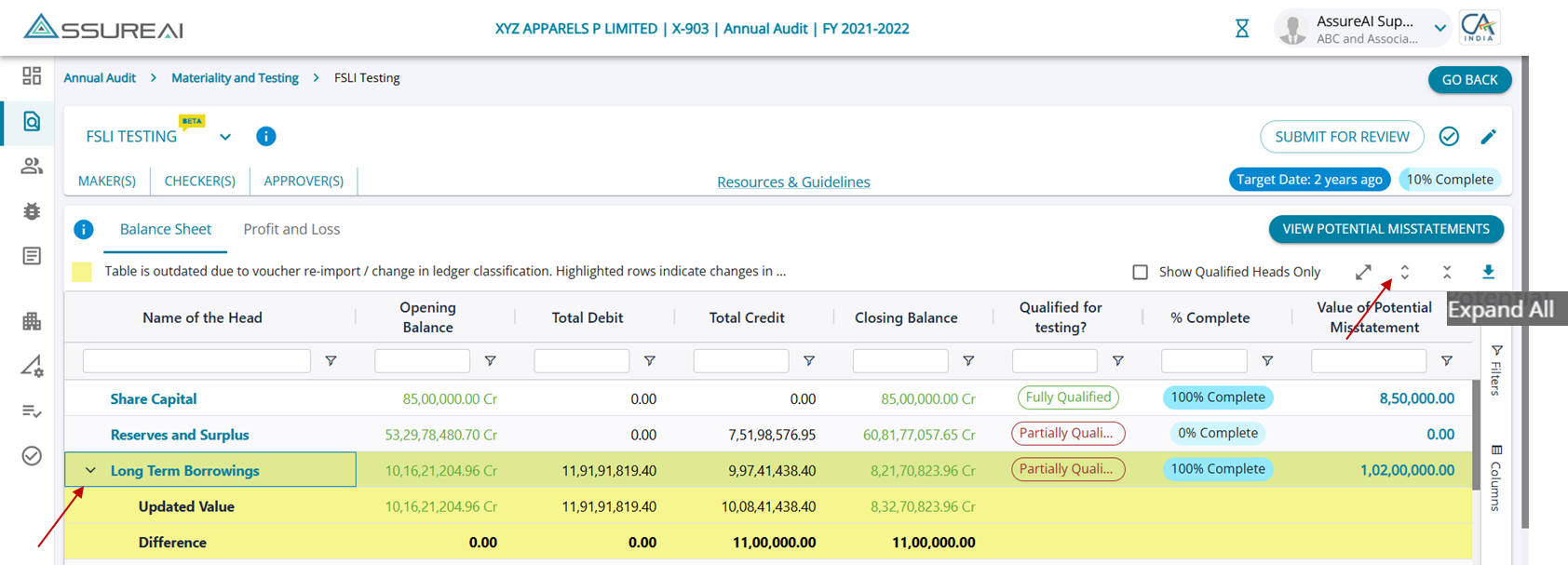This screenshot has width=1568, height=565.
Task: Open the FSLI Testing dropdown arrow
Action: pyautogui.click(x=225, y=137)
